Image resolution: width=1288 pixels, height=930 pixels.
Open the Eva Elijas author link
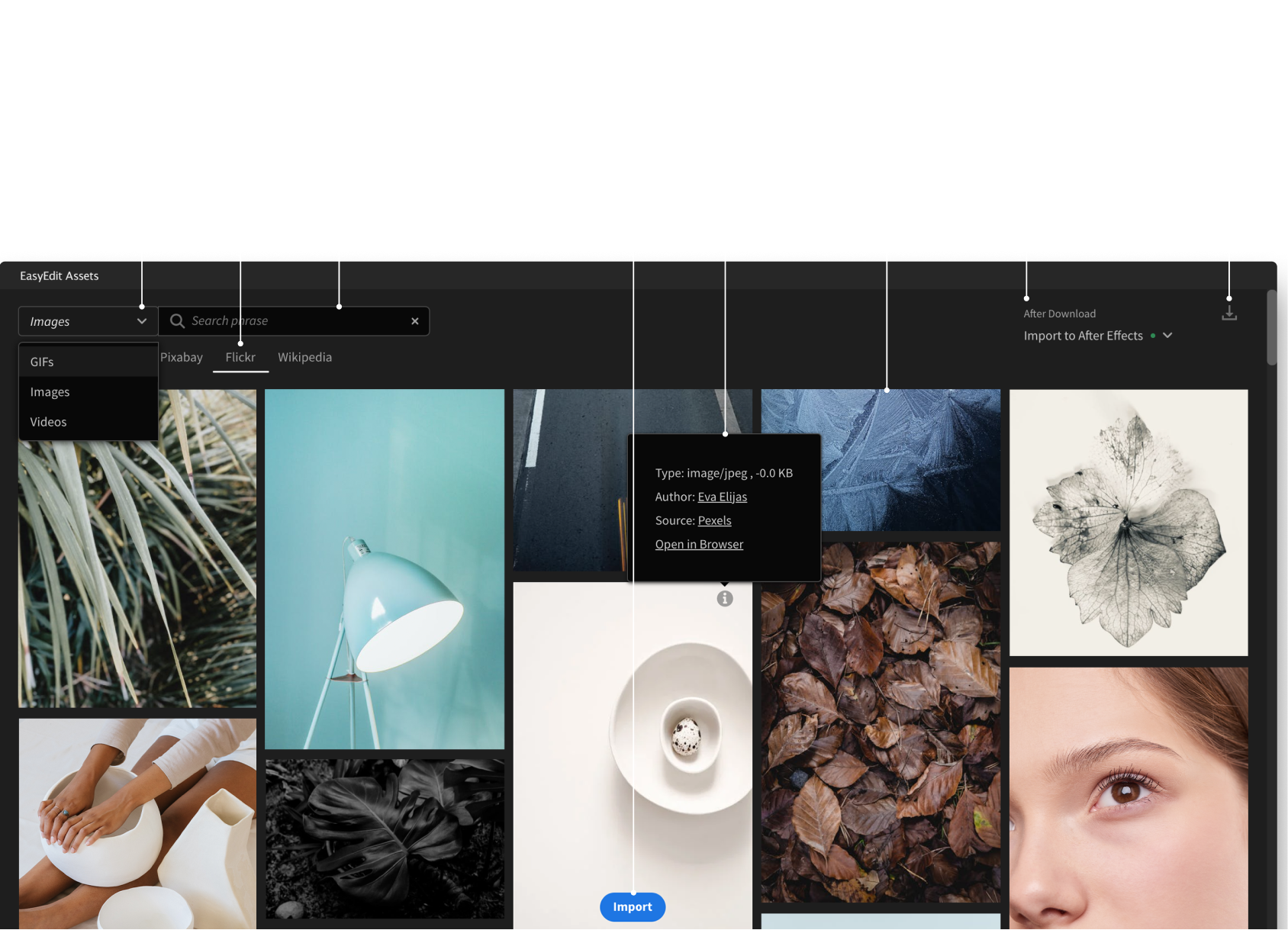722,497
